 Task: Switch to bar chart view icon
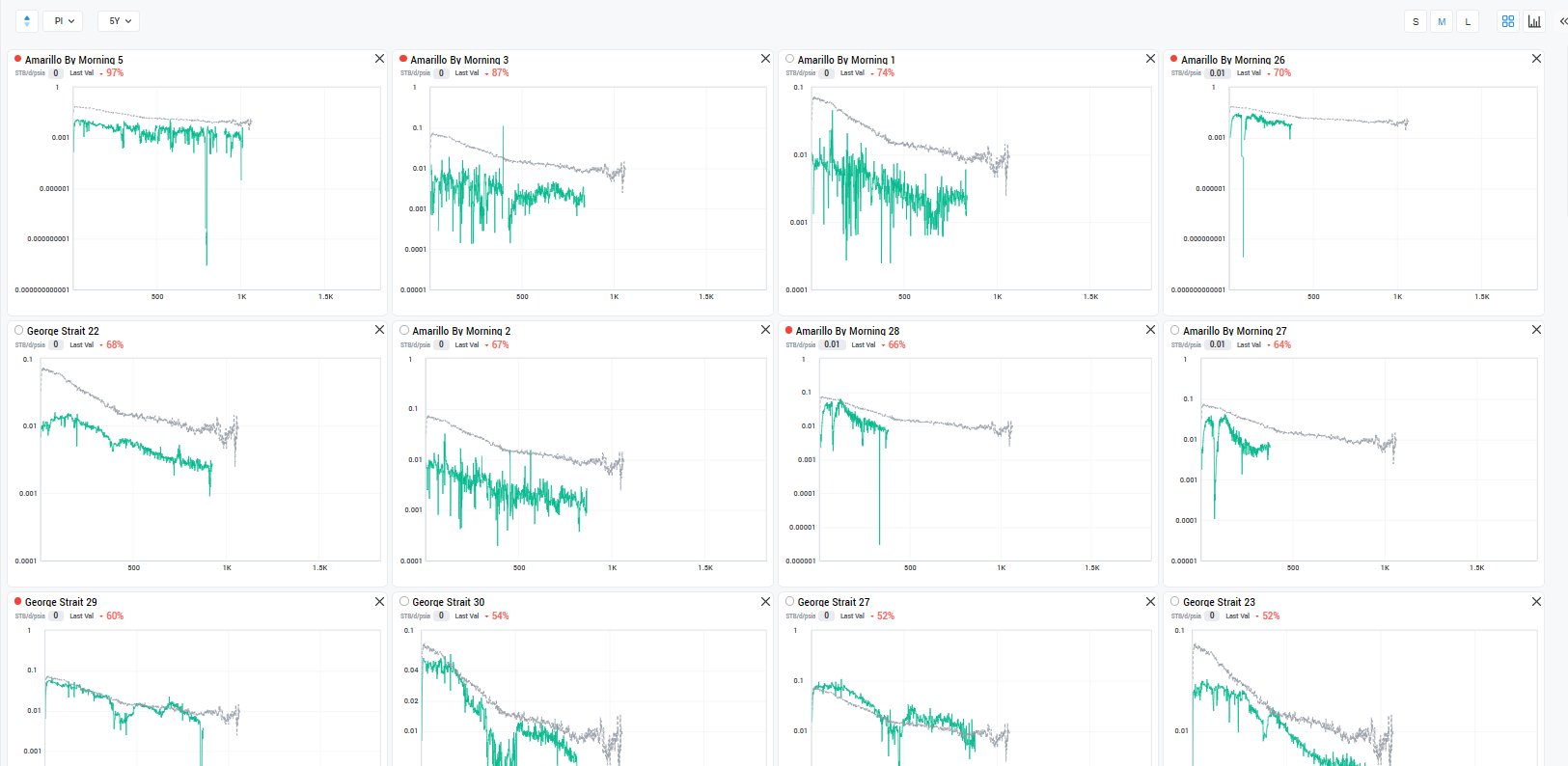tap(1534, 21)
